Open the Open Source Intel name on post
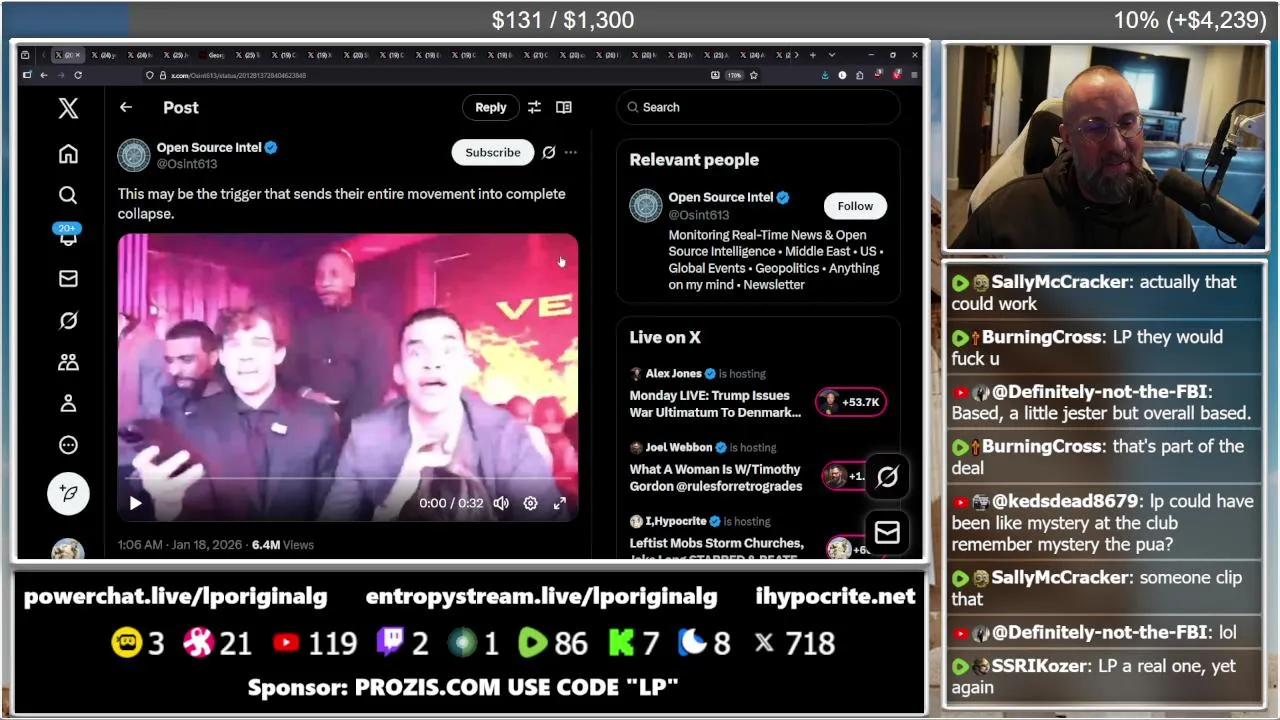Viewport: 1280px width, 720px height. pyautogui.click(x=209, y=147)
